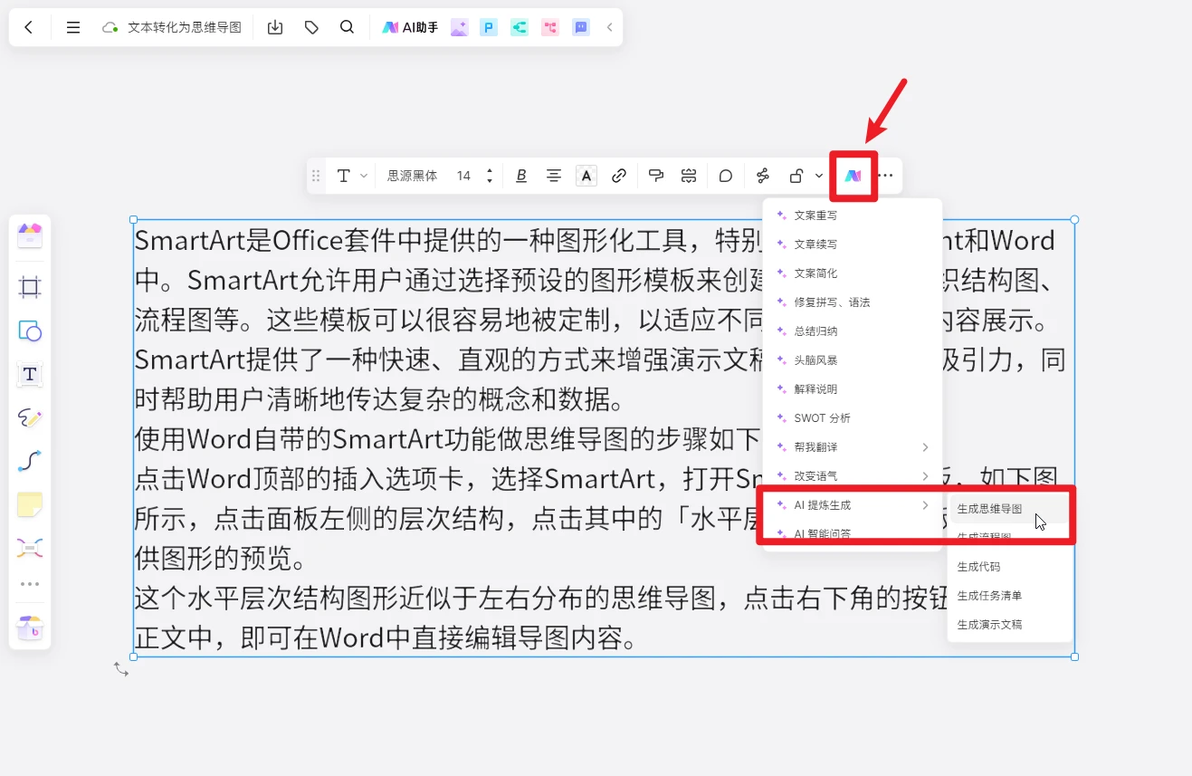Open the text color A swatch

(586, 176)
